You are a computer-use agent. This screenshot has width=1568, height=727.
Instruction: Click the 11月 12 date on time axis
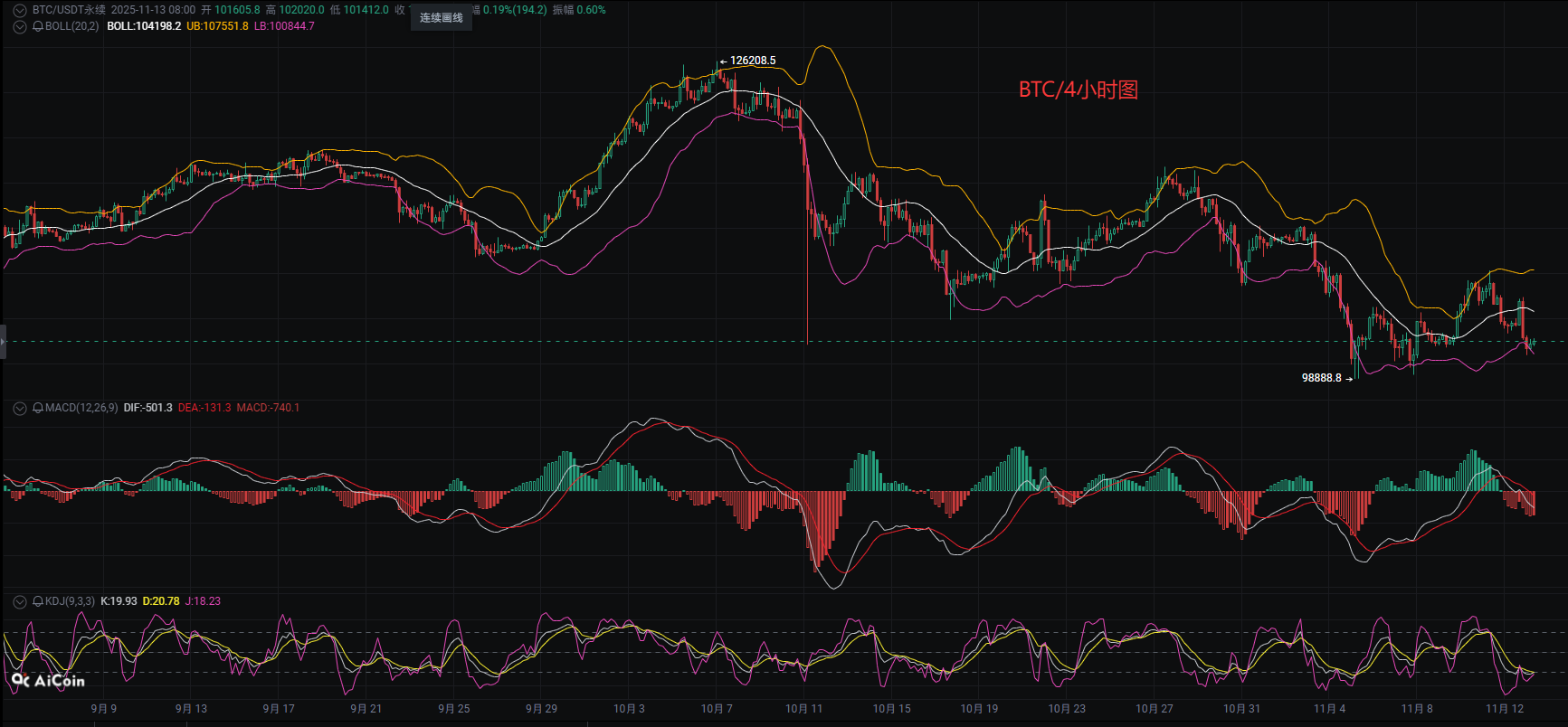pos(1505,709)
